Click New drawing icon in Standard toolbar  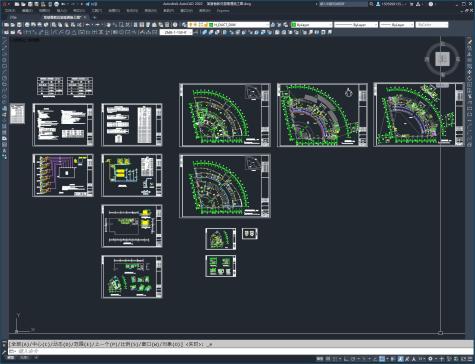(7, 25)
